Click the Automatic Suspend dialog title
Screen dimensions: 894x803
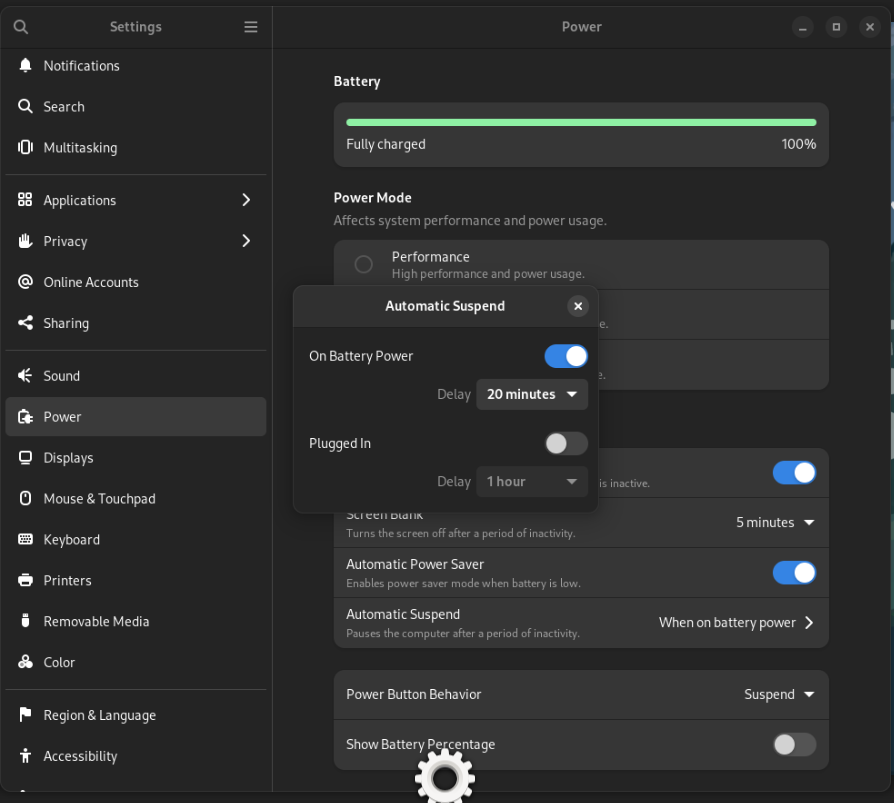point(445,306)
